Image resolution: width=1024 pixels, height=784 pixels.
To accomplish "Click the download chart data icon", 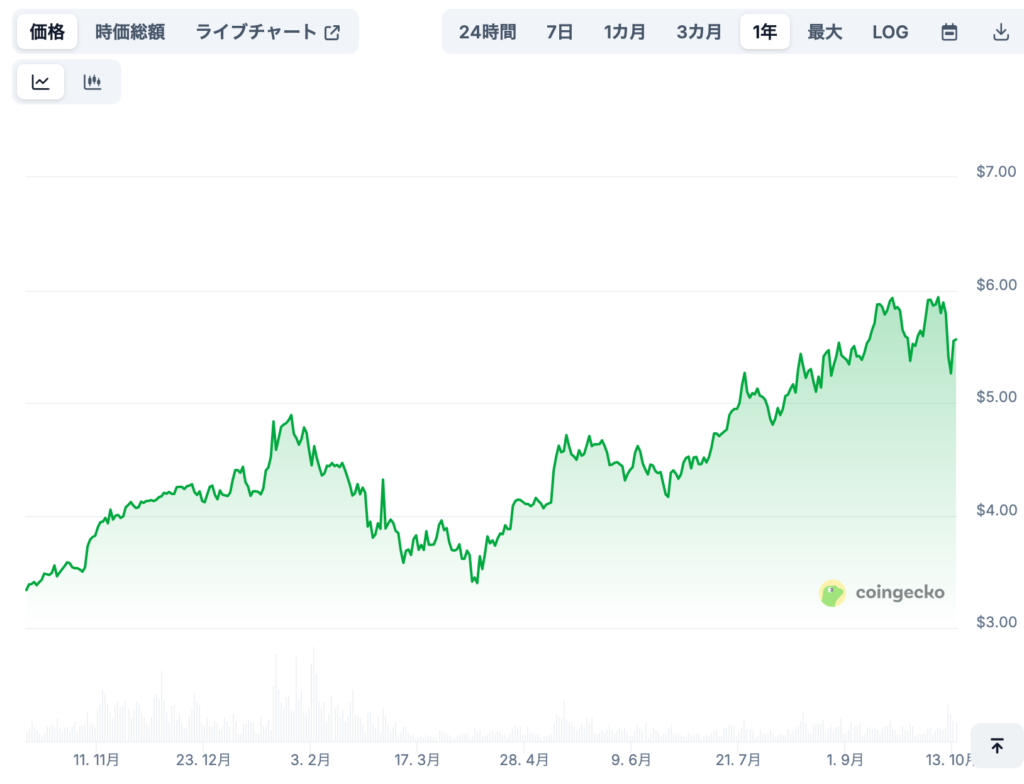I will [1000, 32].
